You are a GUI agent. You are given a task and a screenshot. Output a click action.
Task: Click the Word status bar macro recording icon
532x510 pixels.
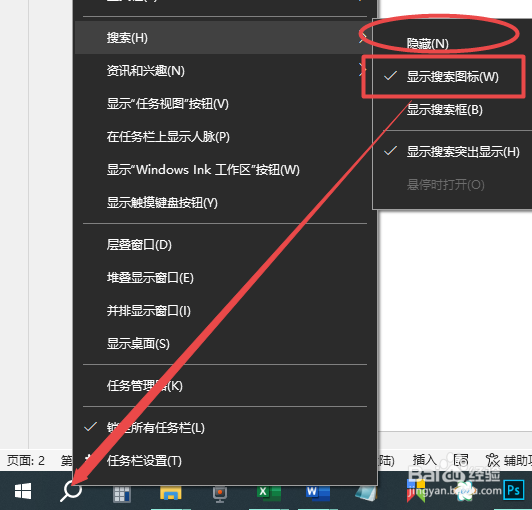pyautogui.click(x=461, y=460)
